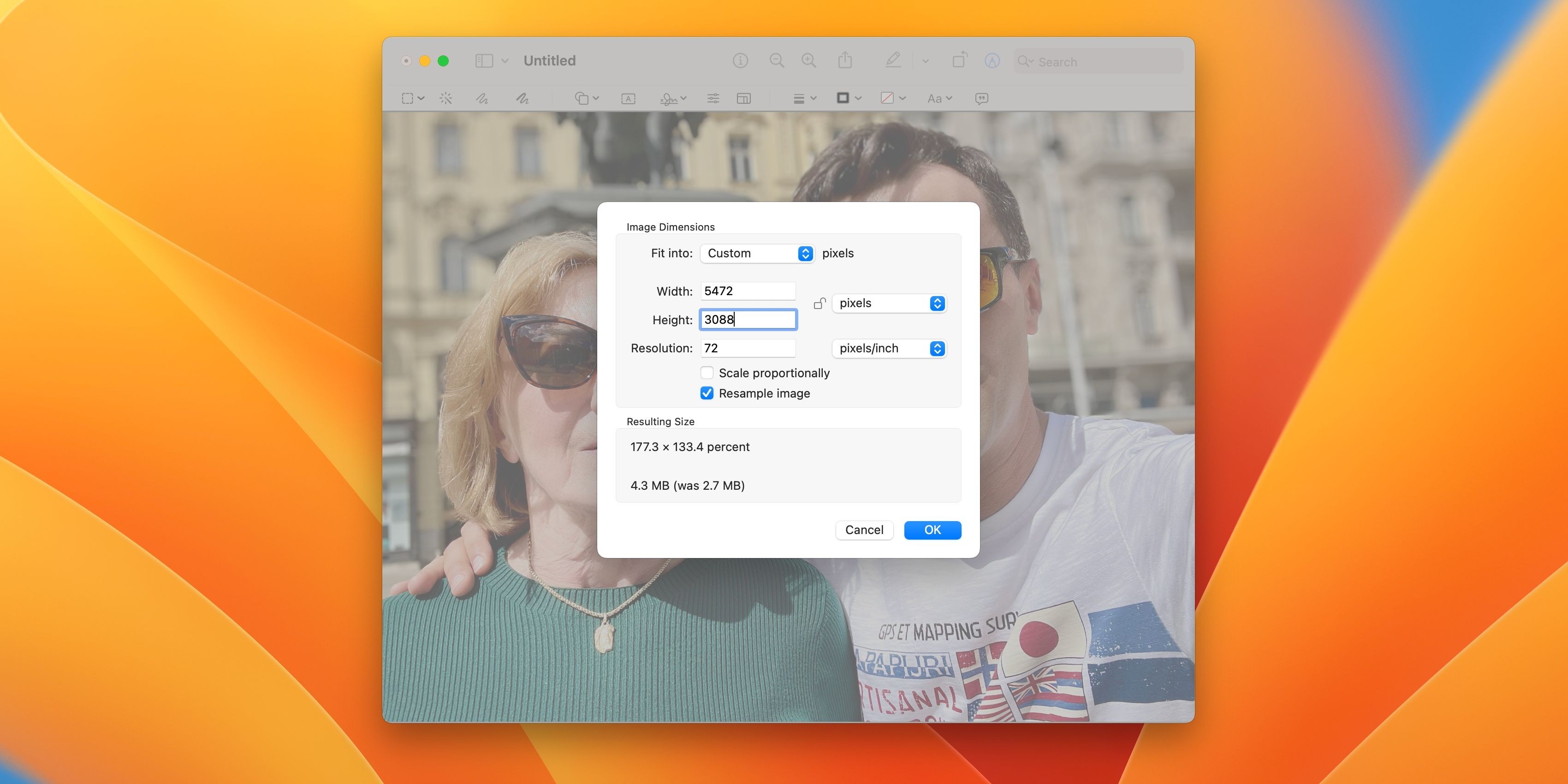Open the pixels/inch resolution unit dropdown
This screenshot has height=784, width=1568.
[889, 348]
